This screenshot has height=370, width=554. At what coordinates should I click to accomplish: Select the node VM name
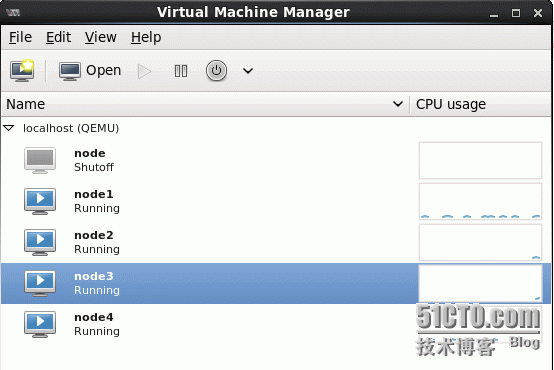click(90, 153)
